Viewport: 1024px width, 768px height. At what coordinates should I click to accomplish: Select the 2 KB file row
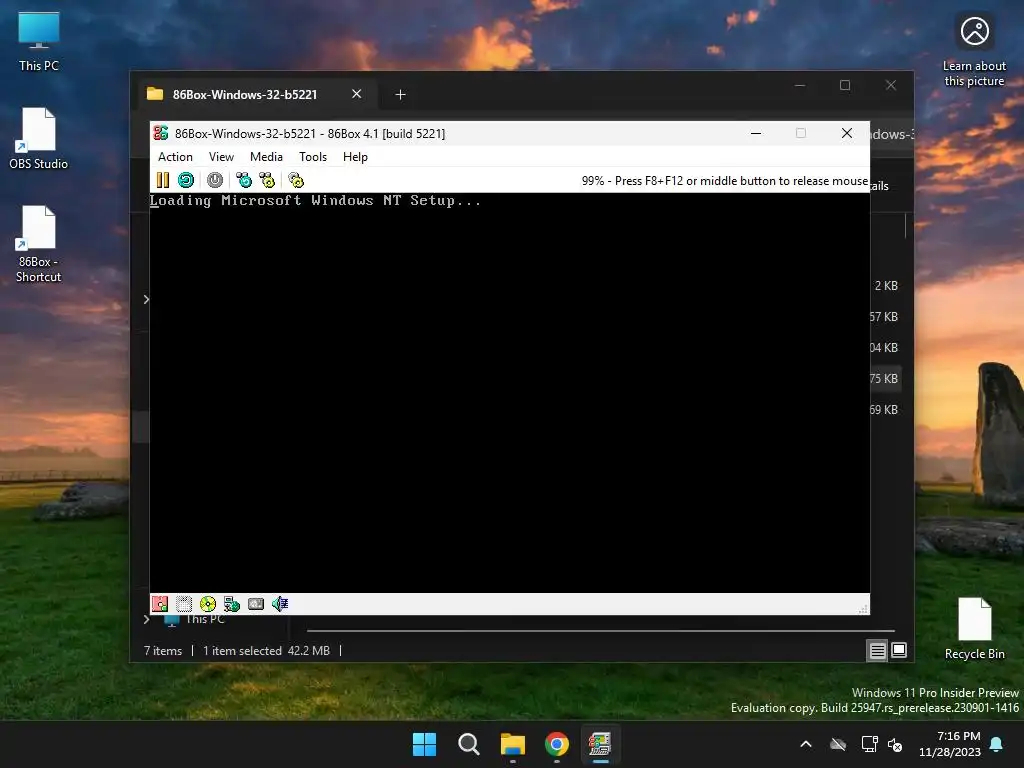[x=886, y=285]
